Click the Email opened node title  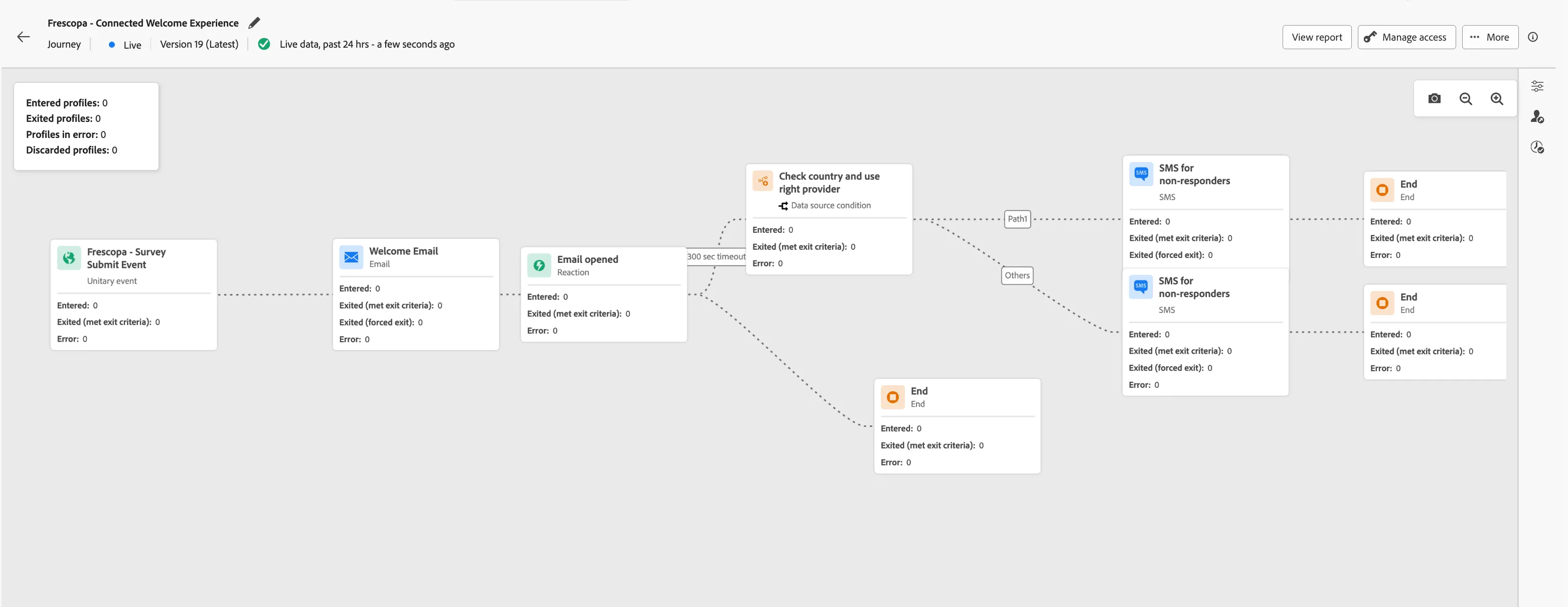click(587, 259)
